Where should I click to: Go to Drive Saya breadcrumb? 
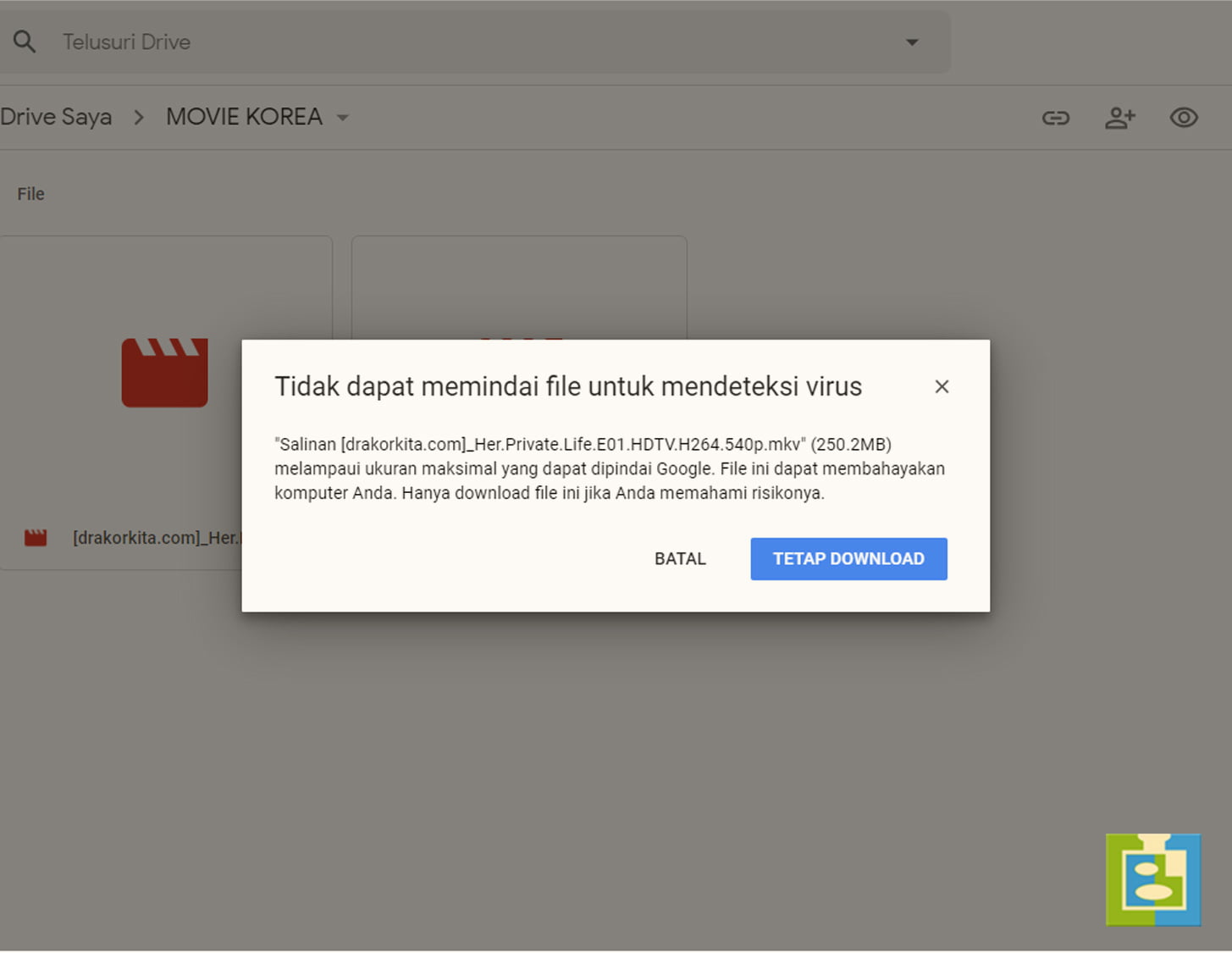point(56,117)
